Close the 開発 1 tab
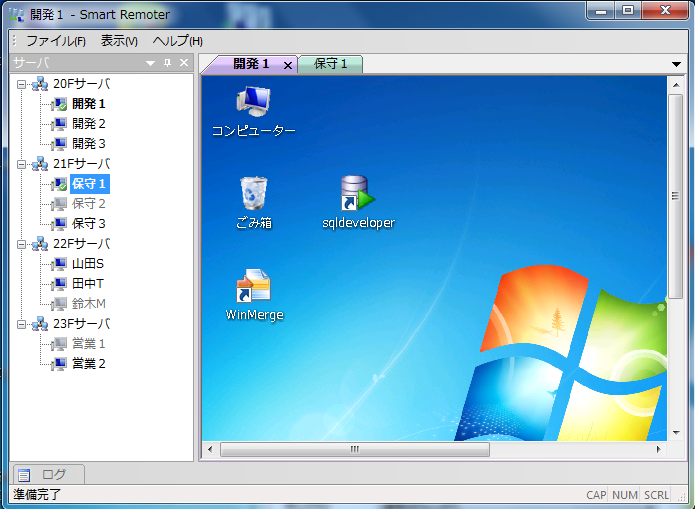The height and width of the screenshot is (509, 695). coord(288,65)
